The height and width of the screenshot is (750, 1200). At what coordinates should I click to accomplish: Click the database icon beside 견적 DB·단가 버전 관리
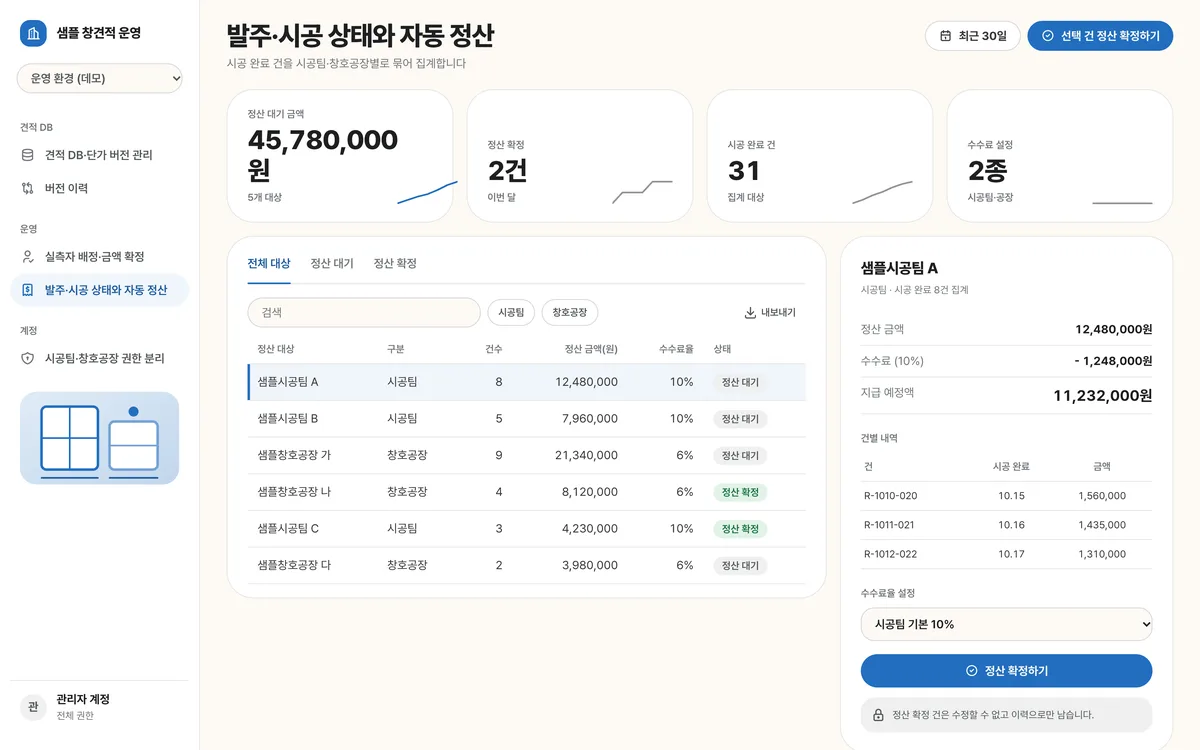tap(28, 155)
